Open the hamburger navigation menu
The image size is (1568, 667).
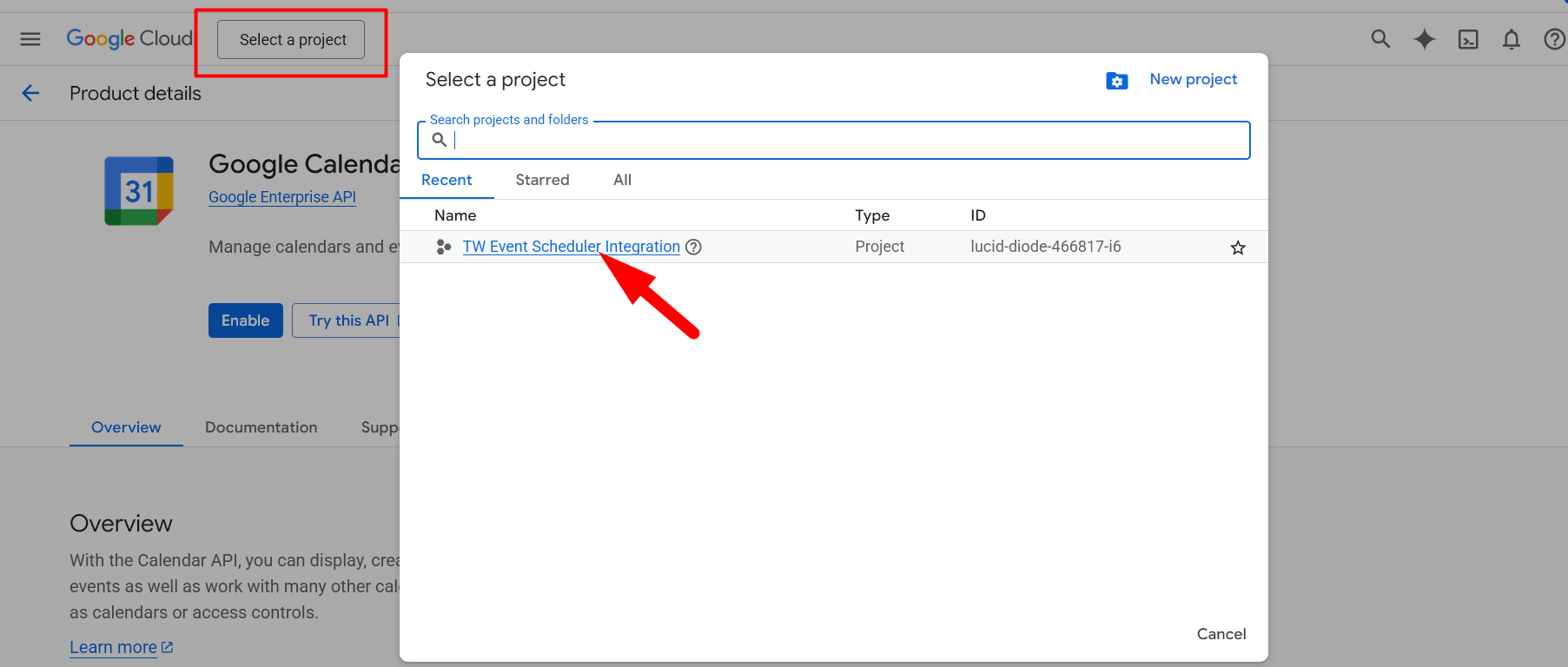pos(30,39)
